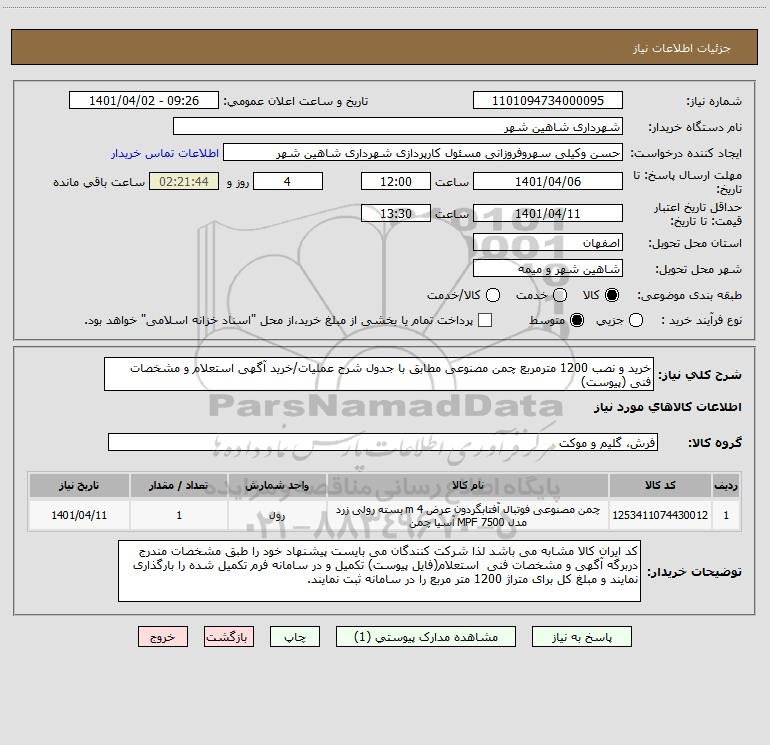Screen dimensions: 770x745
Task: Click the delivery province field اصفهان
Action: coord(548,243)
